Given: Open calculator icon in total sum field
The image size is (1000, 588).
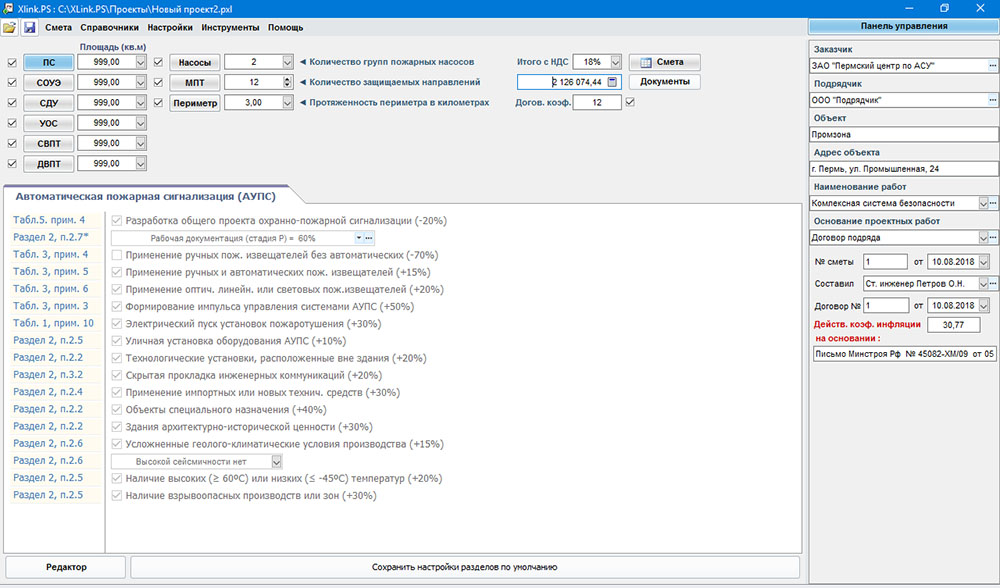Looking at the screenshot, I should pos(612,82).
